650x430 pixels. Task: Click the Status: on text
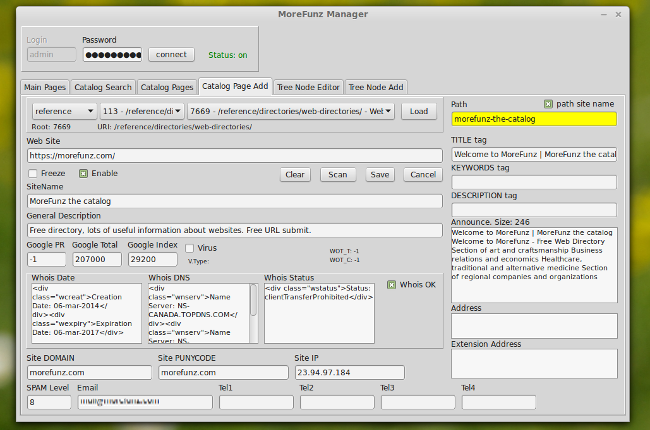pos(228,55)
